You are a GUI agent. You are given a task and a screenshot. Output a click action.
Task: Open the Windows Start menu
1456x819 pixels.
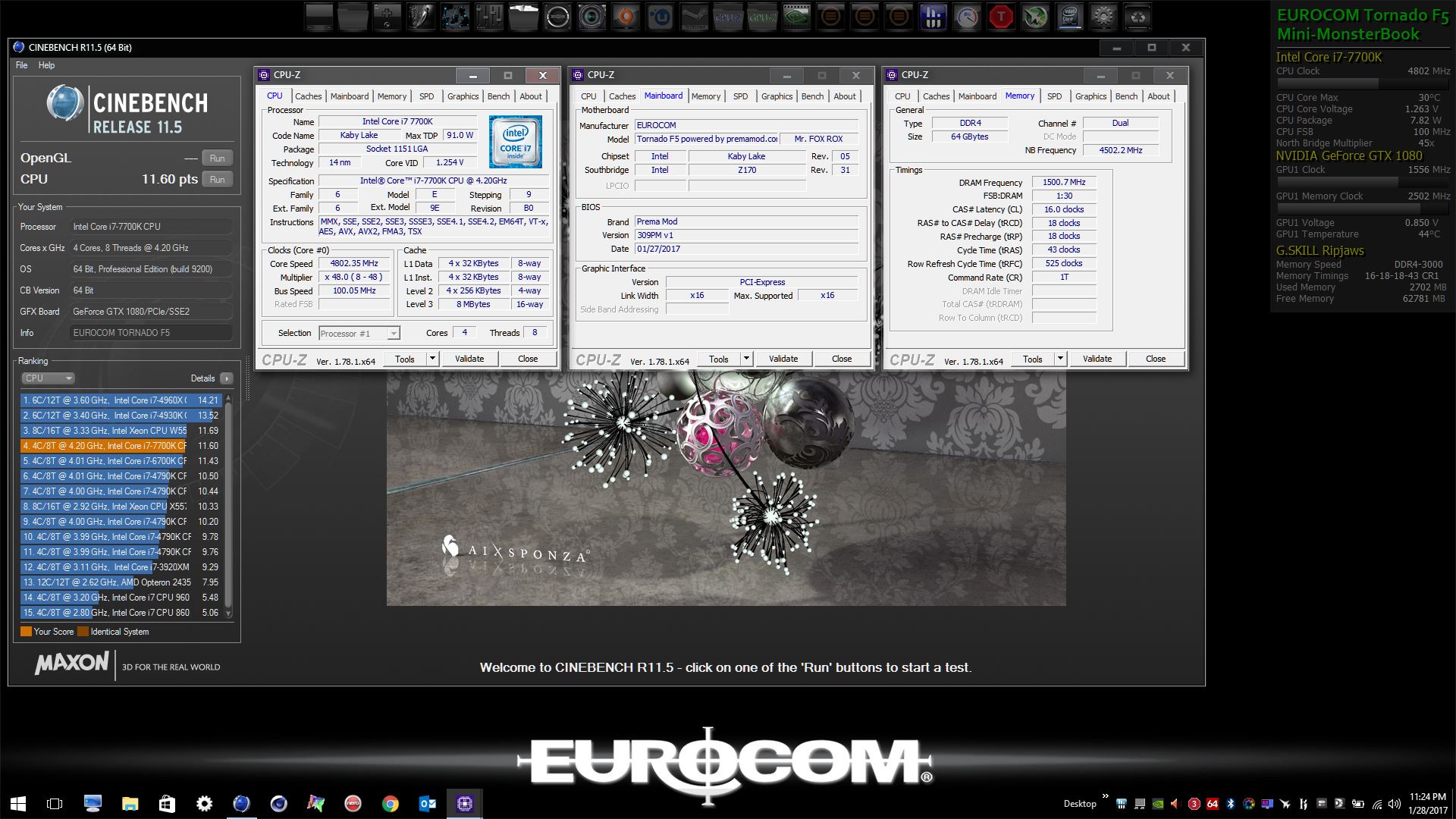click(18, 804)
